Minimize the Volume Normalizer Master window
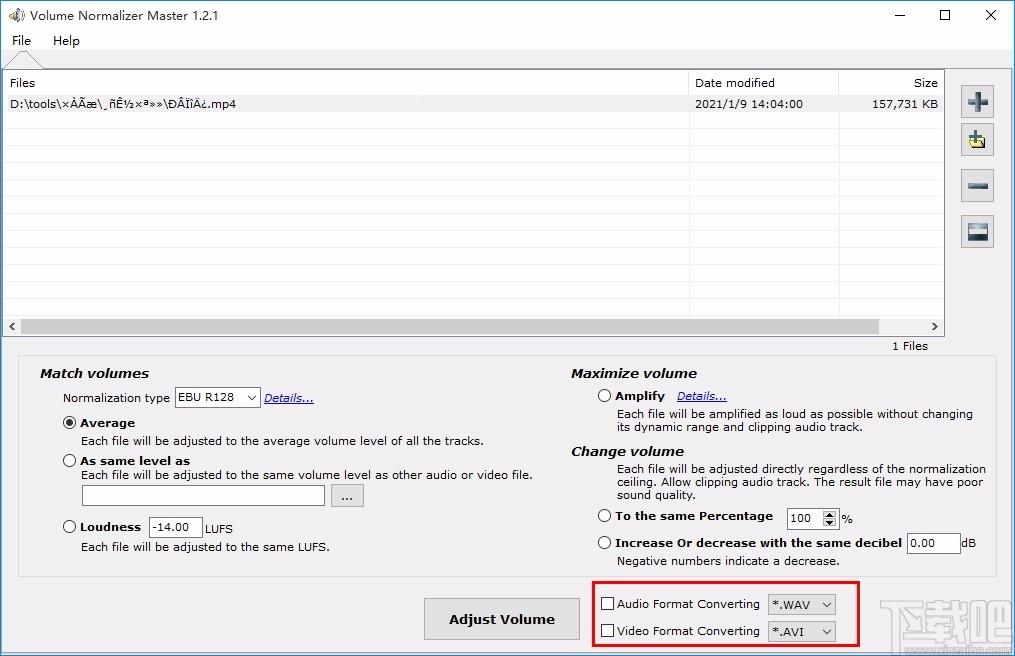This screenshot has height=656, width=1015. pyautogui.click(x=900, y=15)
